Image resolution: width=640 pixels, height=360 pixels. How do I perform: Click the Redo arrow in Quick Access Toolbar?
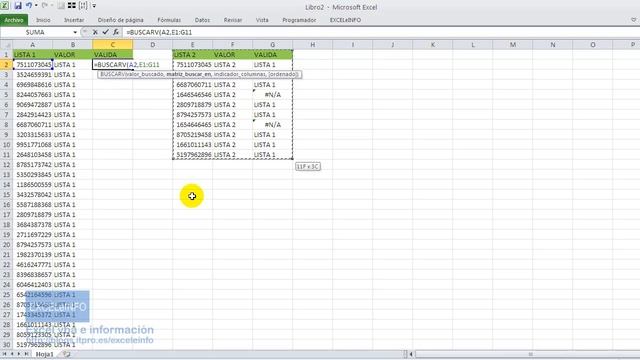pyautogui.click(x=44, y=6)
